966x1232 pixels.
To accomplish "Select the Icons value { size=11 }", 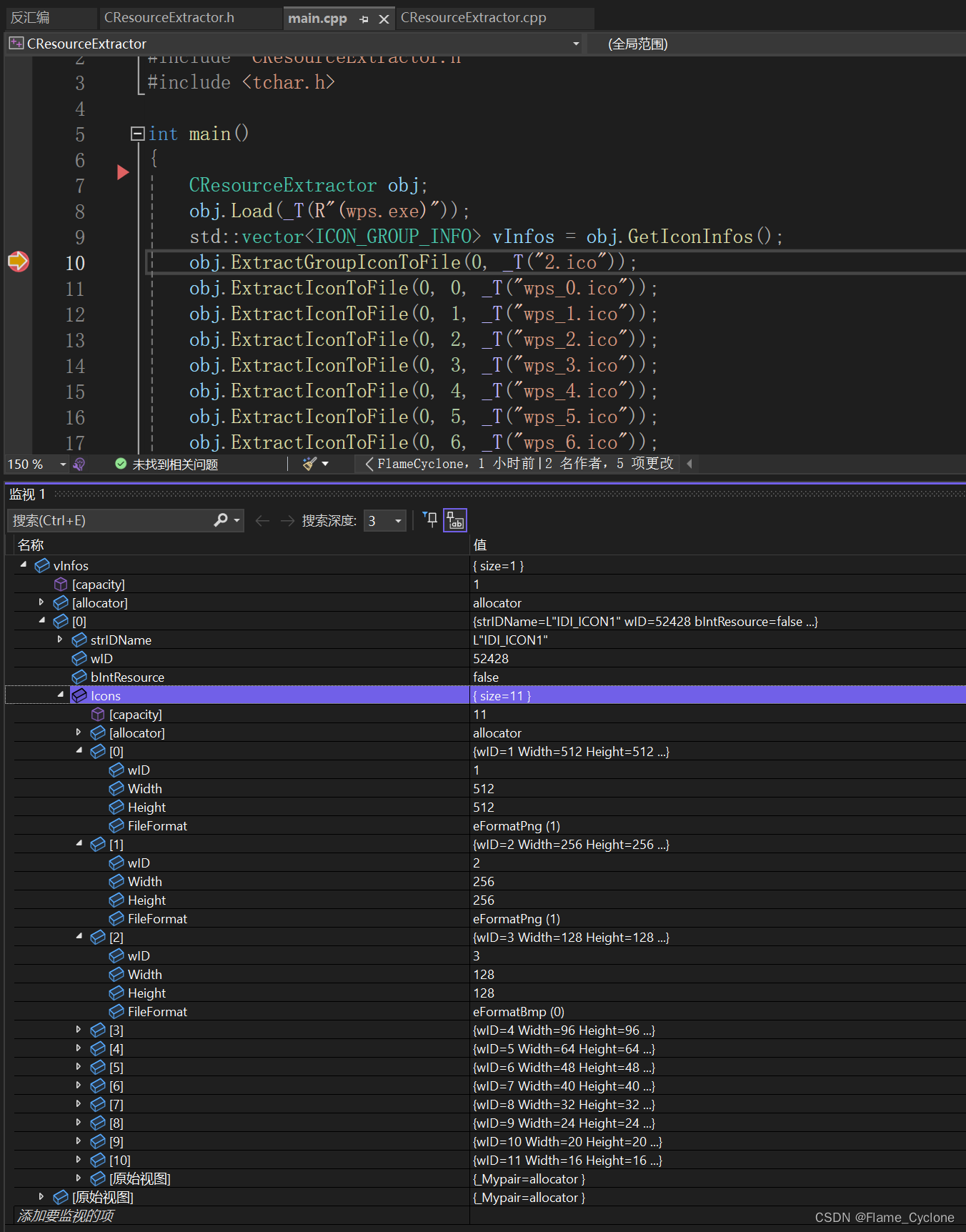I will pos(502,695).
